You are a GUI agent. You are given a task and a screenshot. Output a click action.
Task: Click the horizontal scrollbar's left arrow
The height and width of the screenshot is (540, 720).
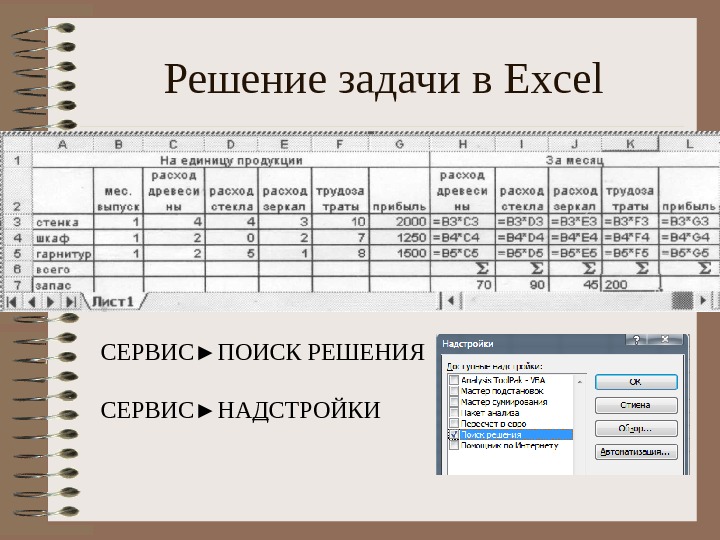pyautogui.click(x=451, y=301)
